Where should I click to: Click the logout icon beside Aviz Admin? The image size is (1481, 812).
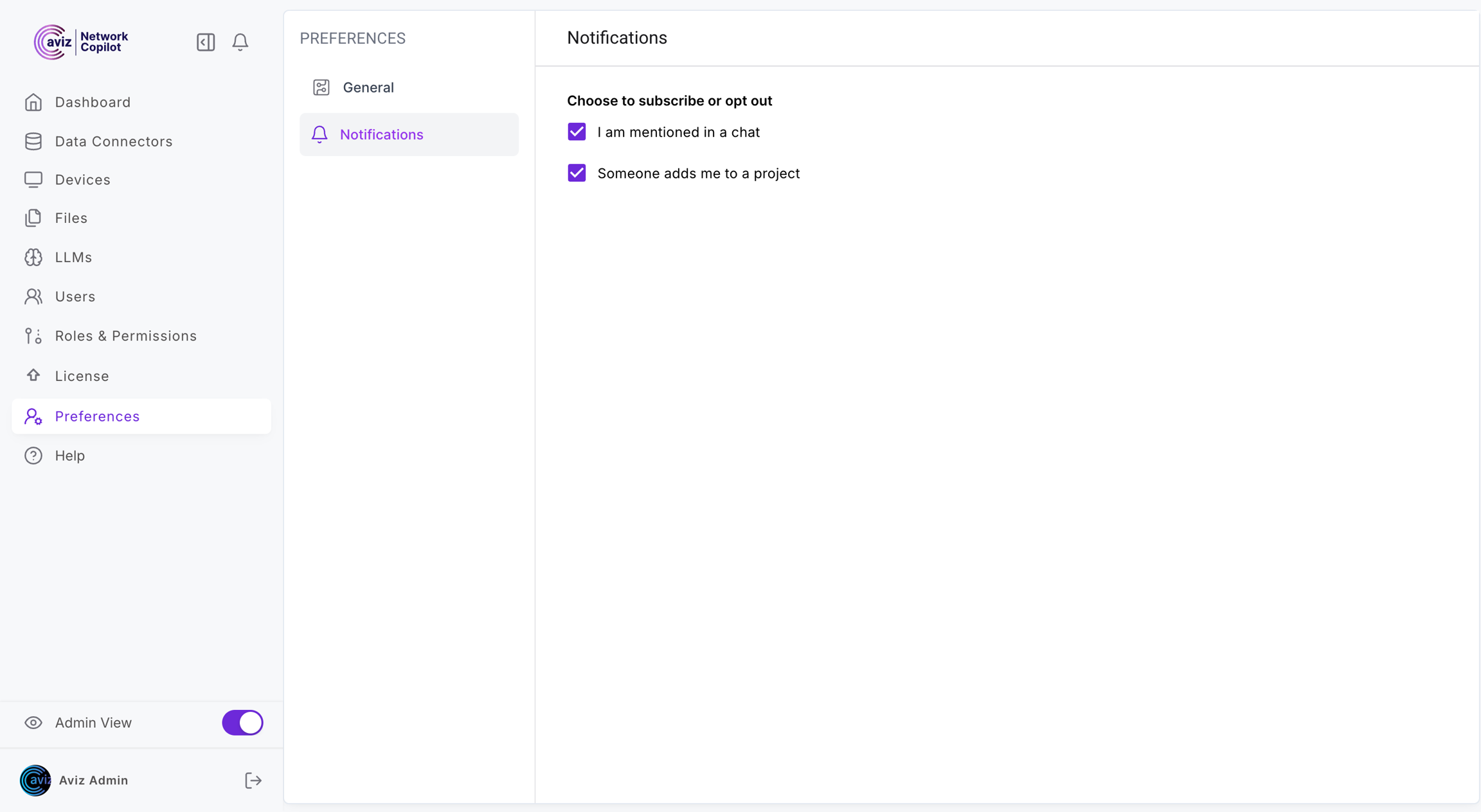click(x=253, y=781)
